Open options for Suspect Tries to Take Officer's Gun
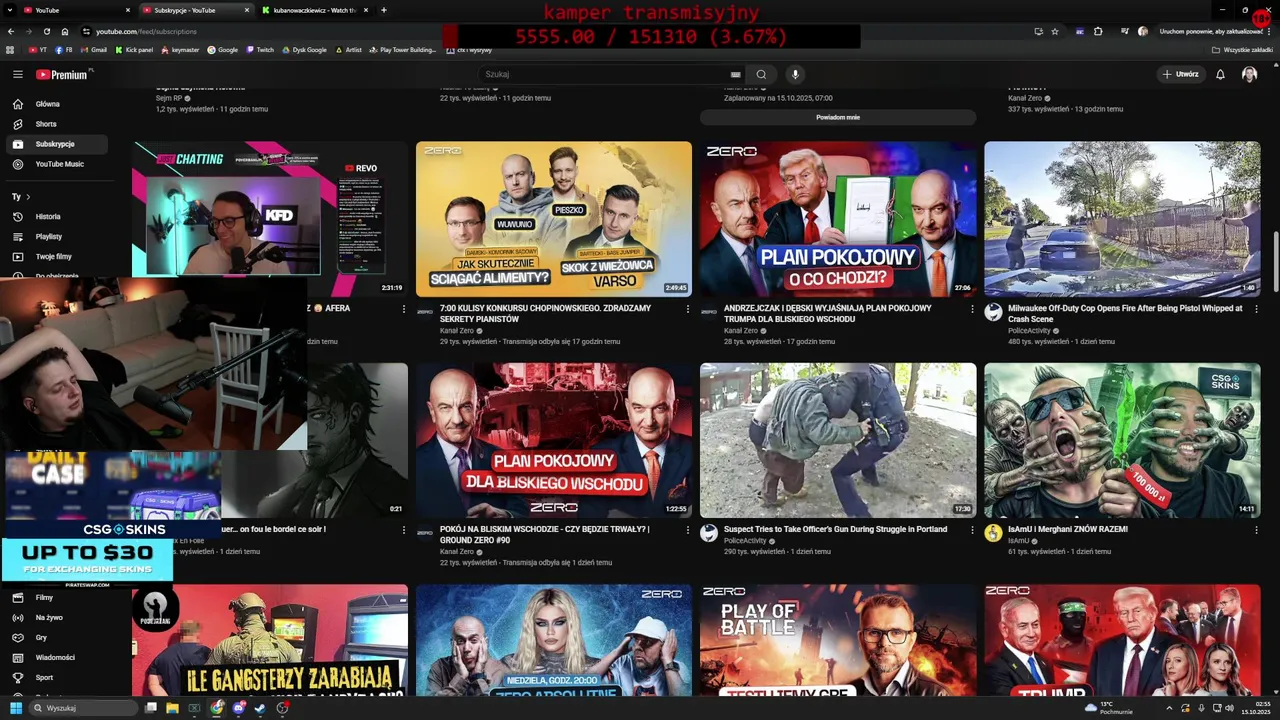 point(972,530)
